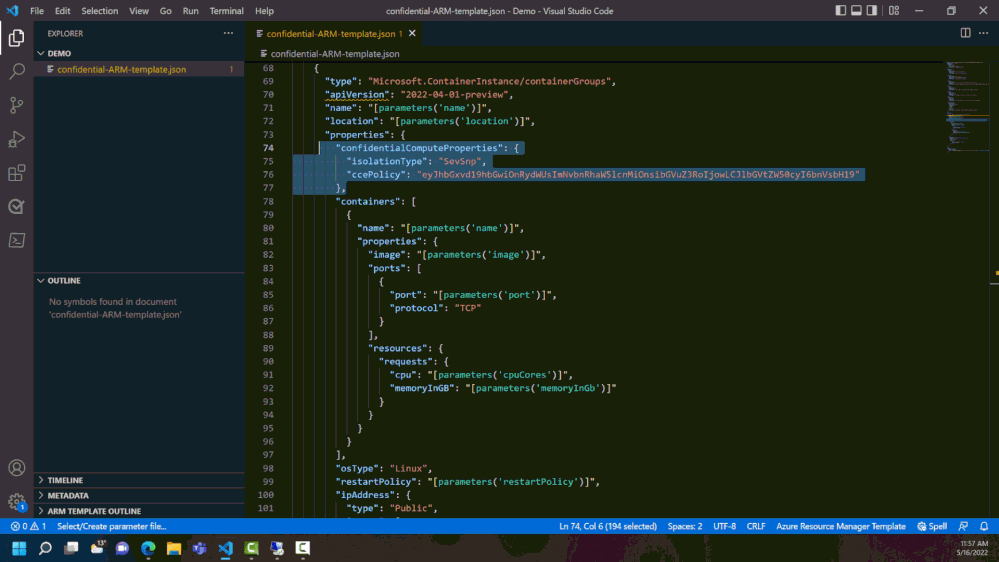Click Select/Create parameter file in status bar
This screenshot has width=999, height=562.
(111, 526)
